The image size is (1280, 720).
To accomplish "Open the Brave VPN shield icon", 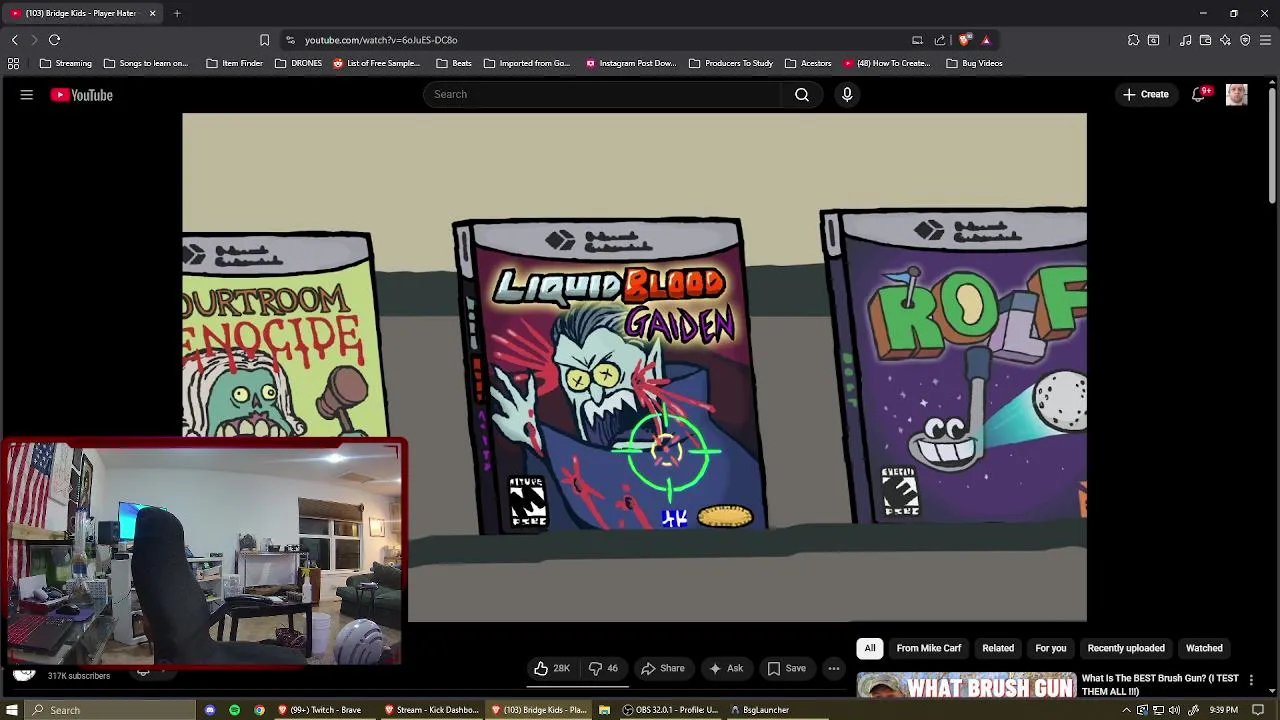I will 1245,40.
